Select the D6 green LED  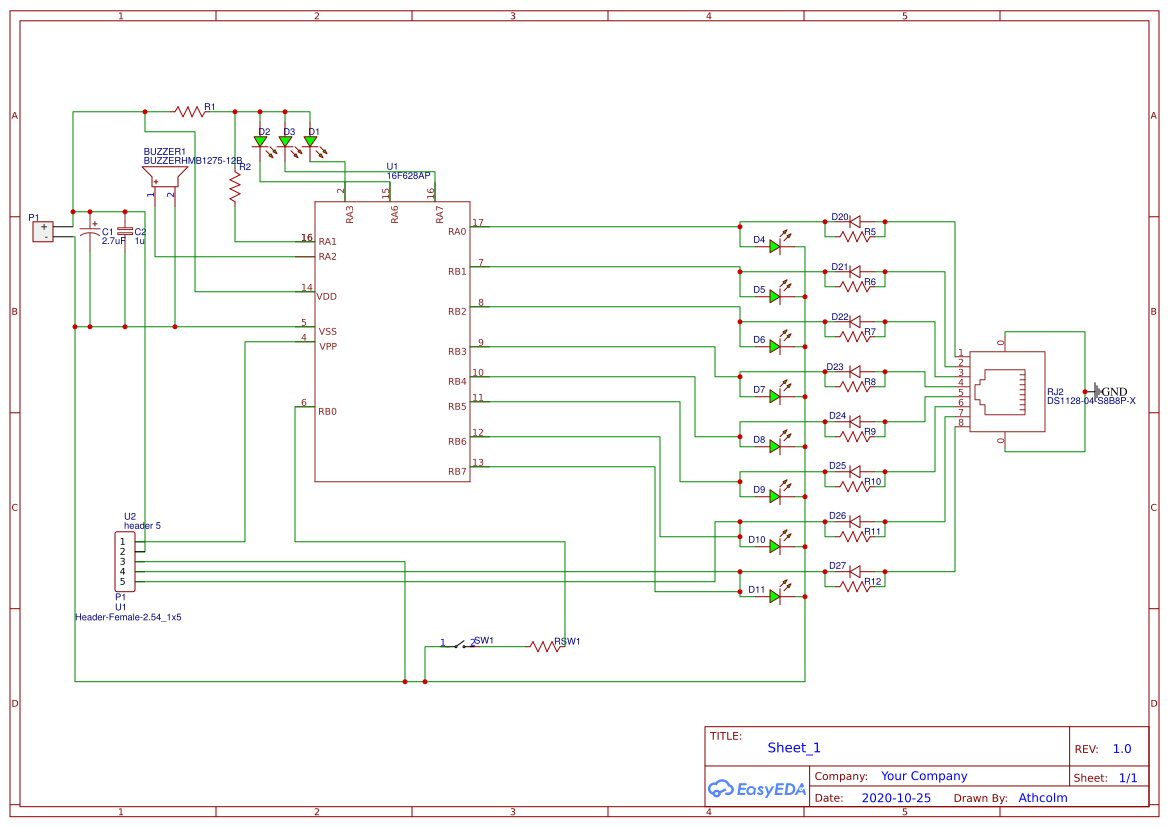(x=775, y=347)
